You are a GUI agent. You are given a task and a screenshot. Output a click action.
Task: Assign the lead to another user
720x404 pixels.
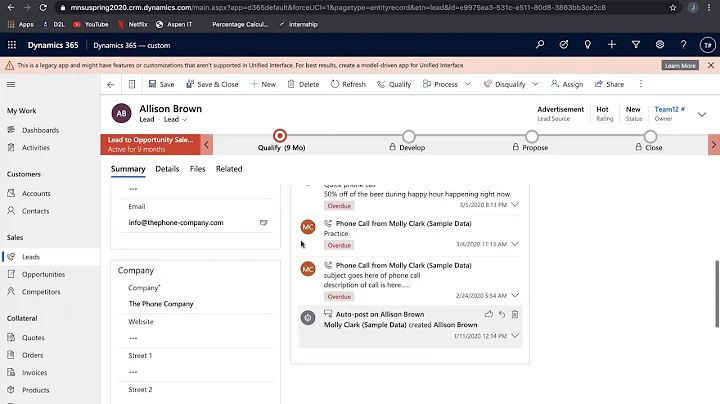pyautogui.click(x=567, y=84)
